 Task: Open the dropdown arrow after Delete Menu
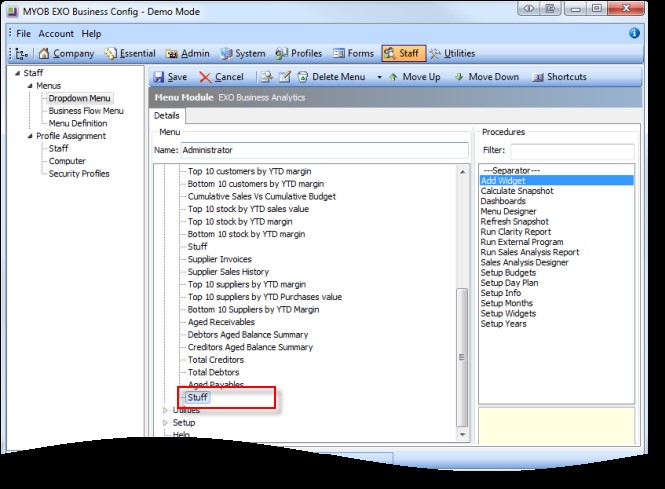pyautogui.click(x=379, y=77)
